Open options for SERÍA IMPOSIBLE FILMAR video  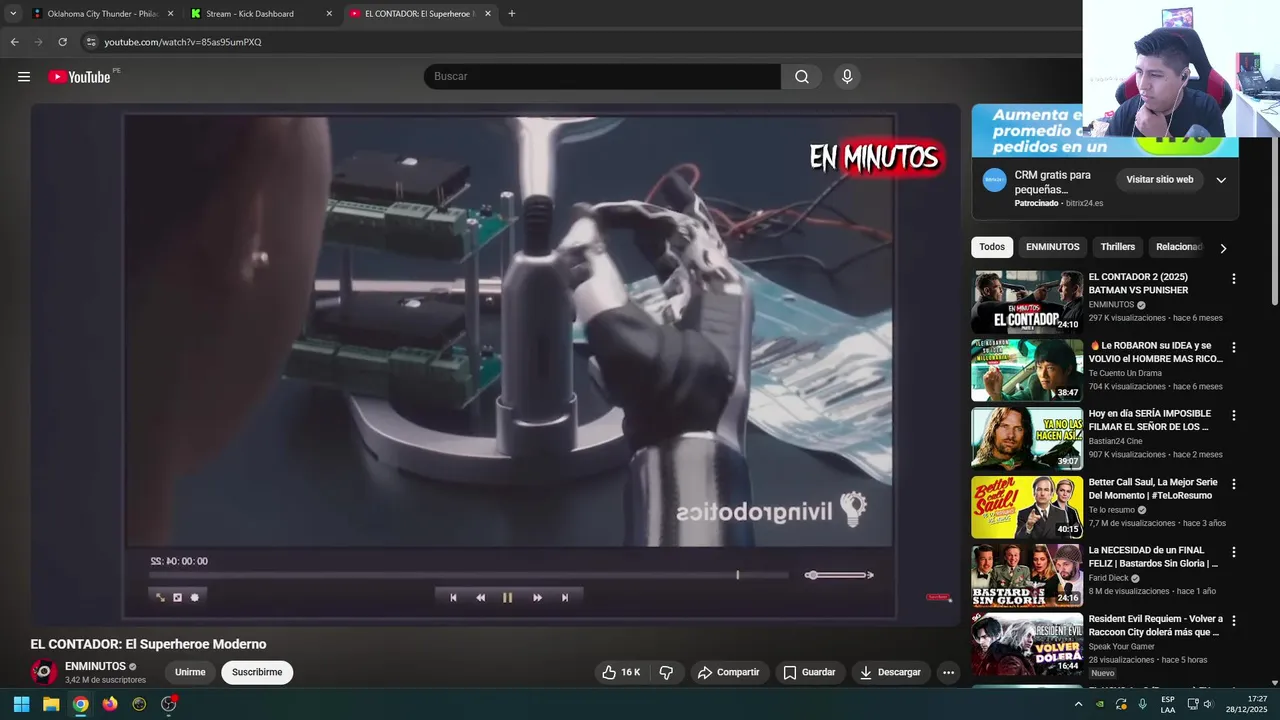click(1233, 415)
